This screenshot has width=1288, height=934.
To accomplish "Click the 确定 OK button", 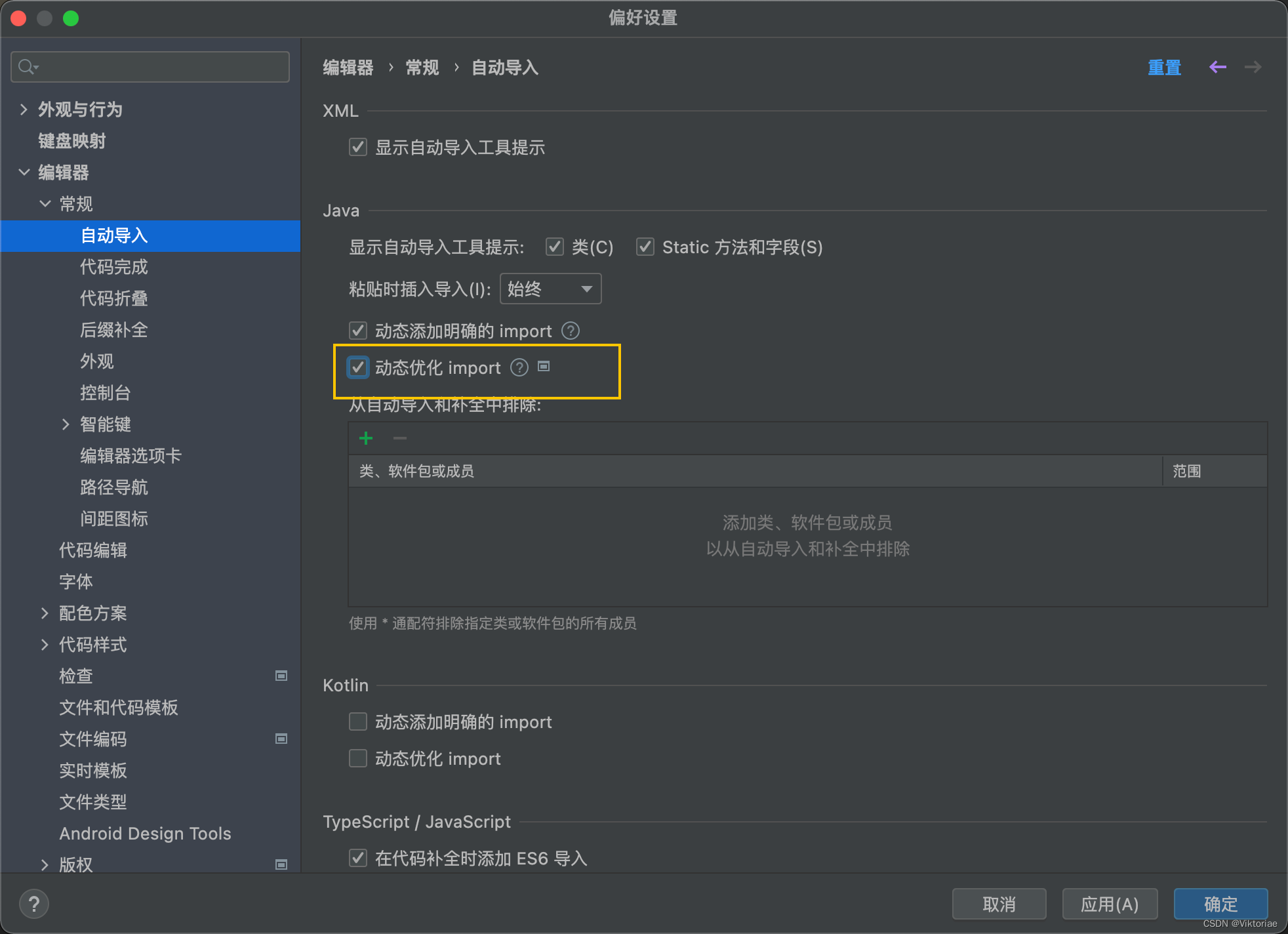I will tap(1220, 904).
